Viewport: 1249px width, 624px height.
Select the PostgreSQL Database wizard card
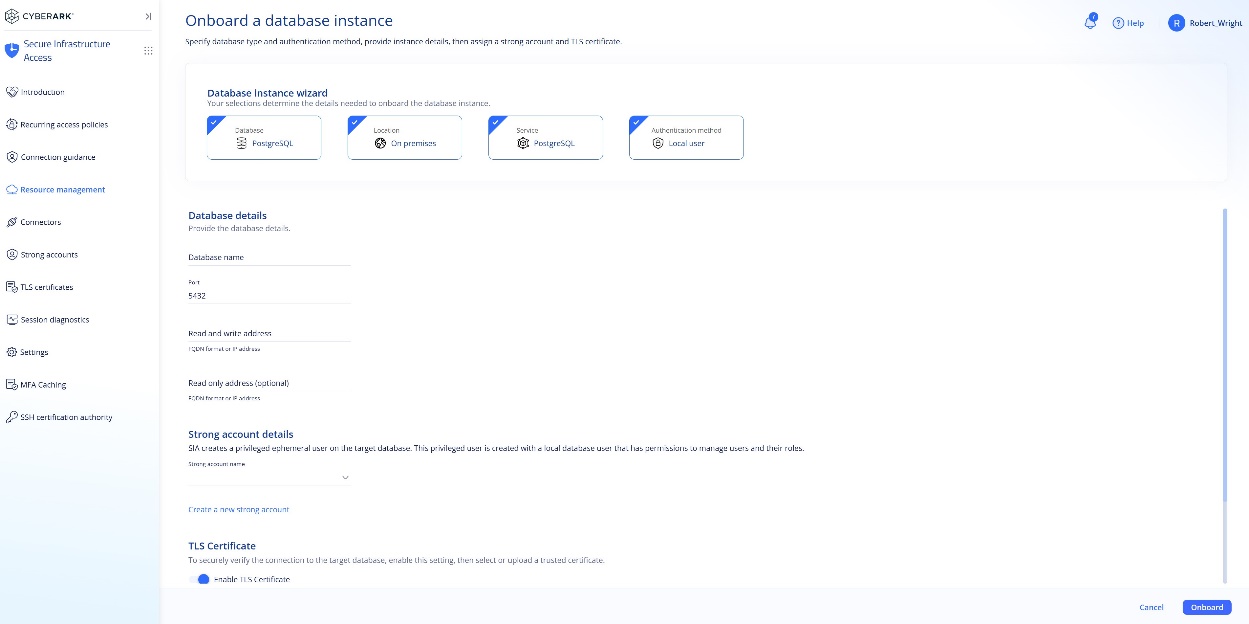point(264,138)
